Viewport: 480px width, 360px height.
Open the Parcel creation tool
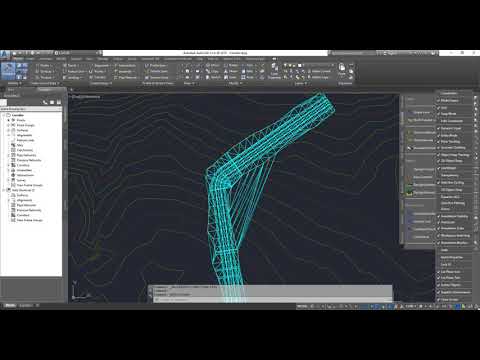[x=71, y=65]
